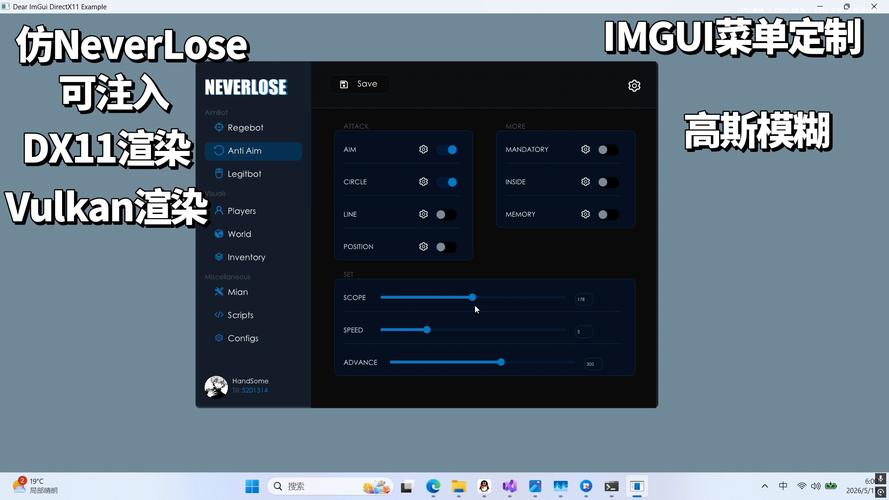
Task: Open settings gear for MANDATORY option
Action: pyautogui.click(x=586, y=150)
